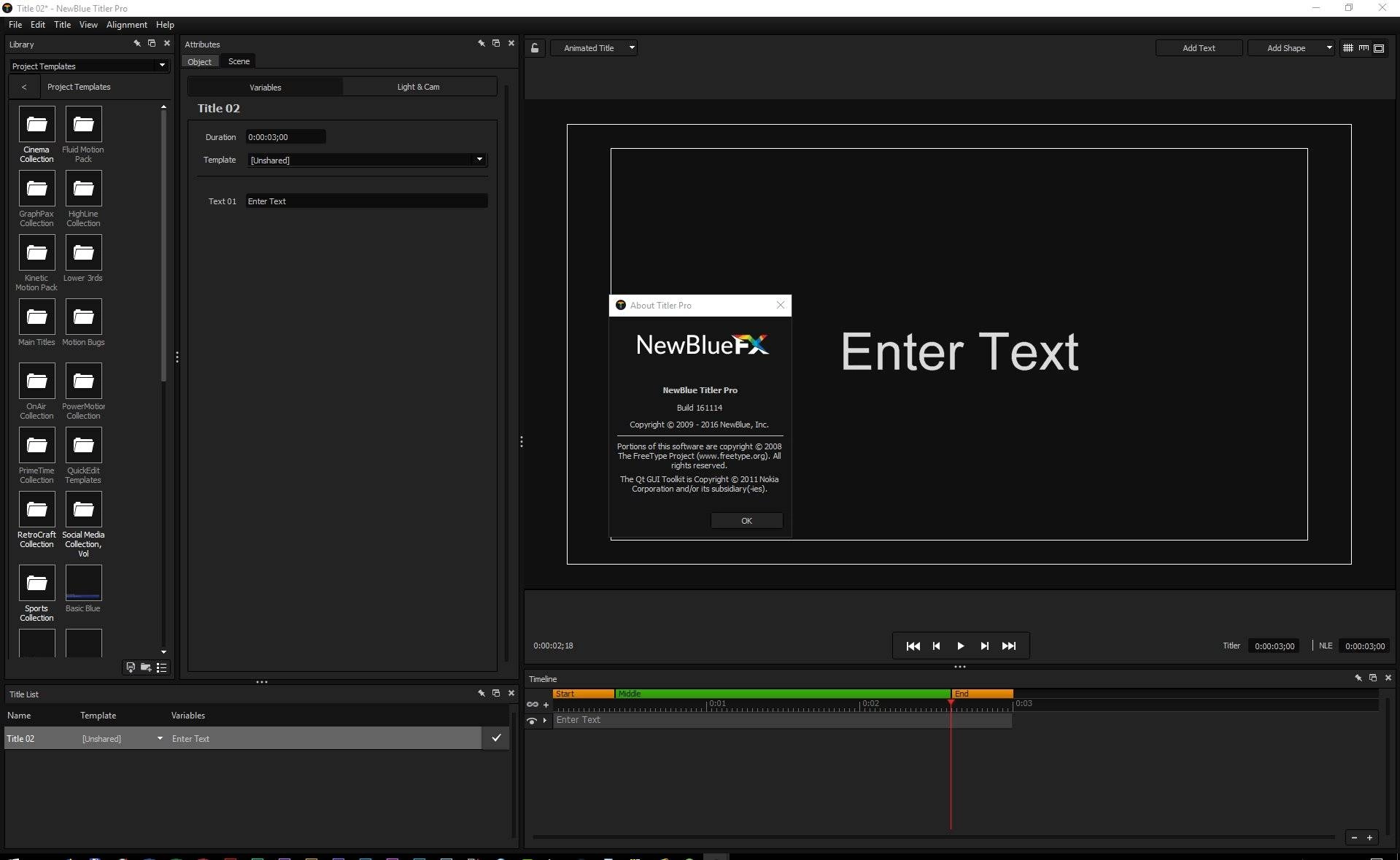The image size is (1400, 860).
Task: Select the Variables tab
Action: 266,87
